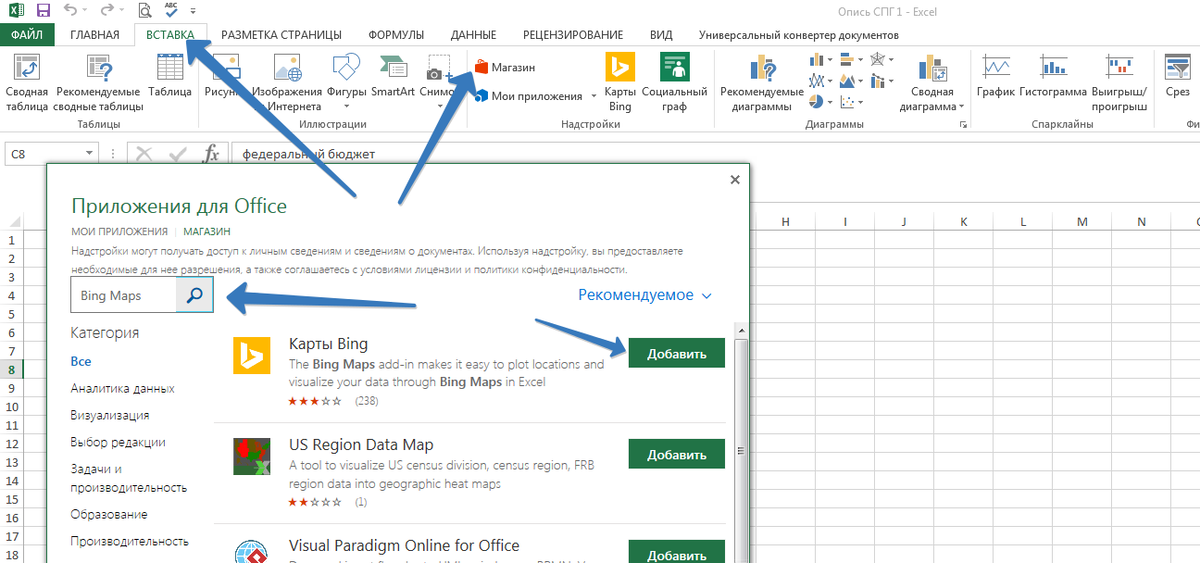1200x563 pixels.
Task: Insert a Сводная таблица pivot table
Action: [27, 83]
